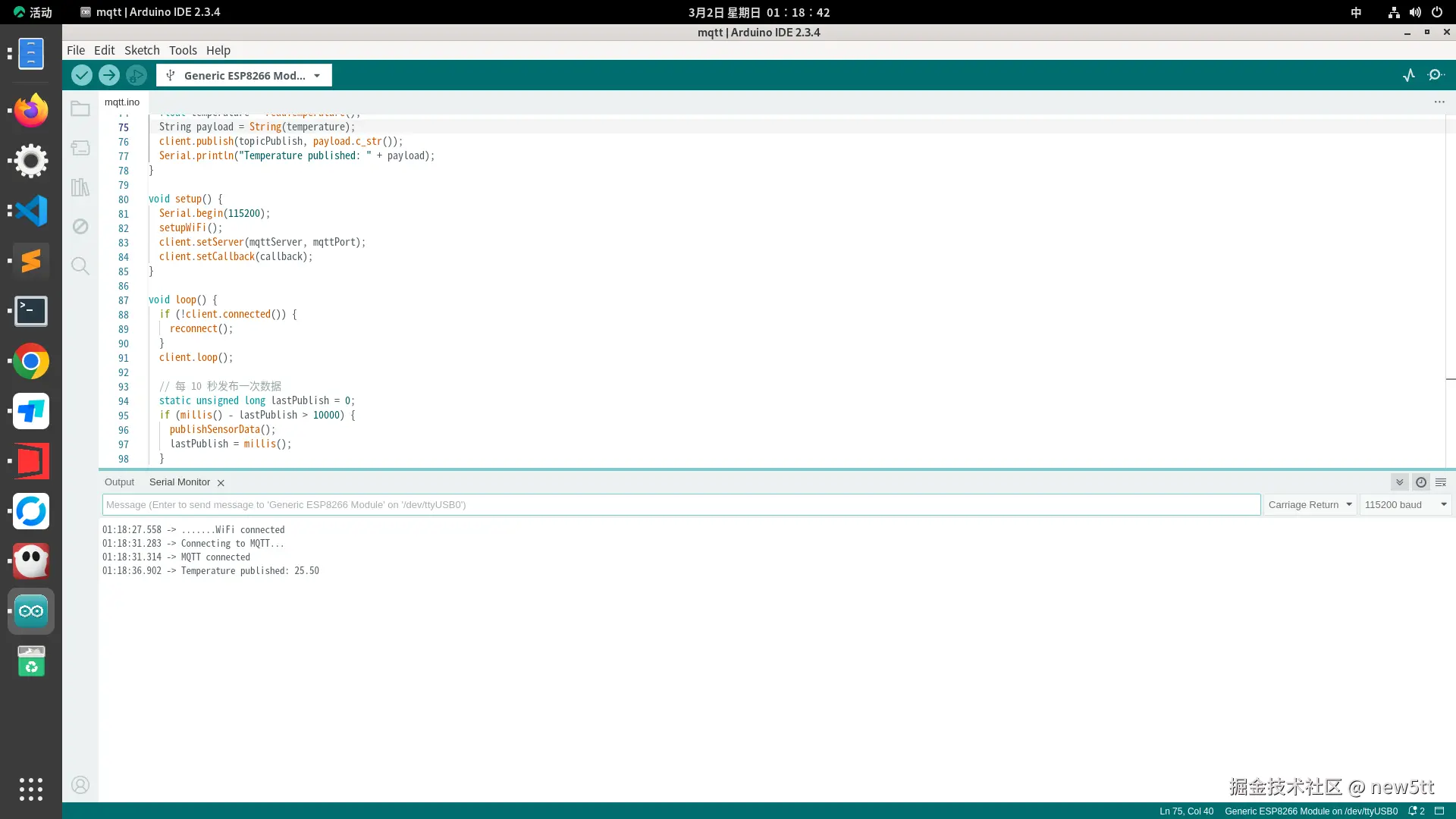Open the Sketchbook folder sidebar icon
1456x819 pixels.
(x=80, y=108)
